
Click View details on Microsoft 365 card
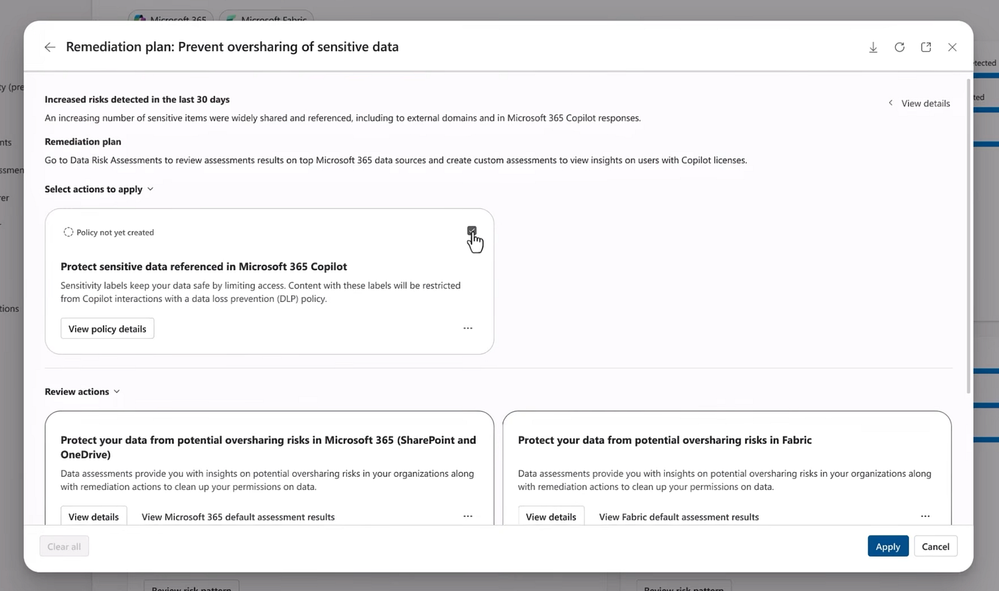click(93, 517)
